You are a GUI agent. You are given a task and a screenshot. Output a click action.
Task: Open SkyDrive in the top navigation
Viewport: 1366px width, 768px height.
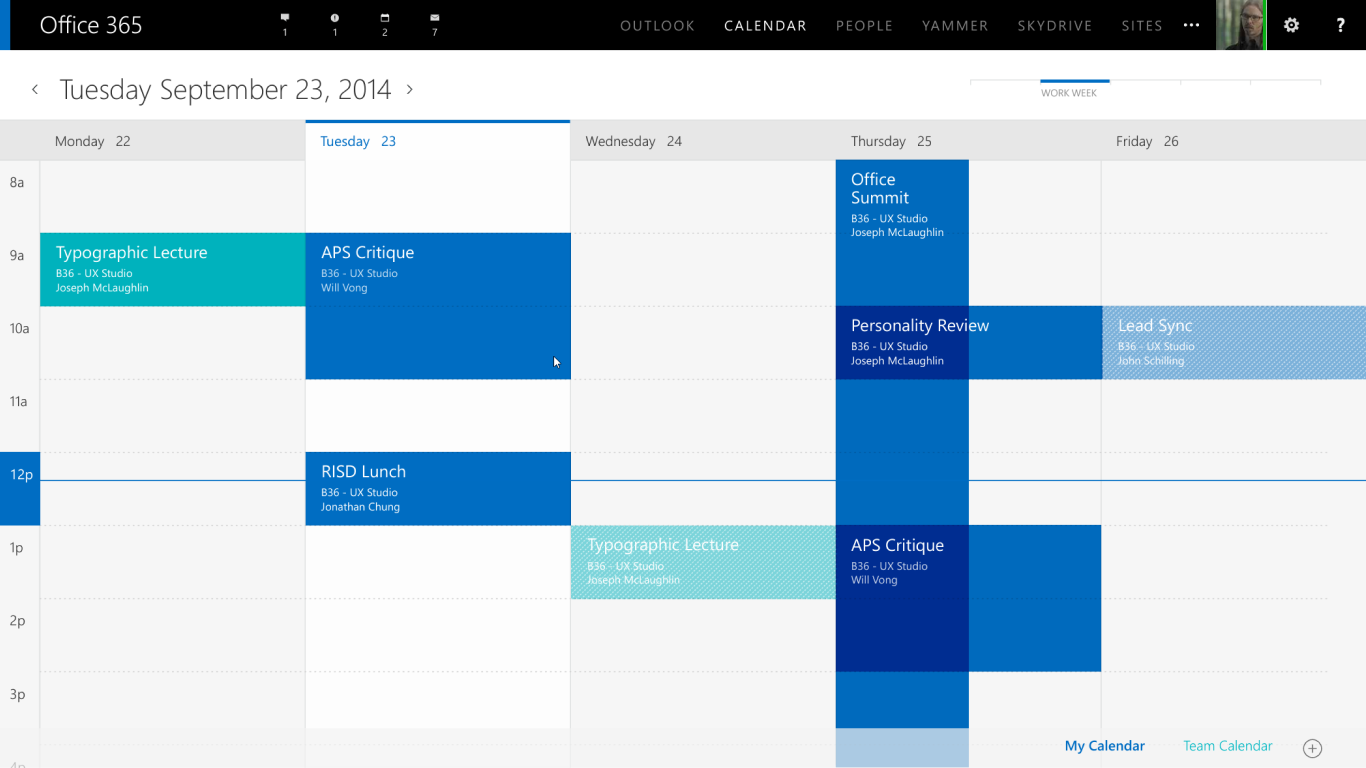coord(1055,26)
